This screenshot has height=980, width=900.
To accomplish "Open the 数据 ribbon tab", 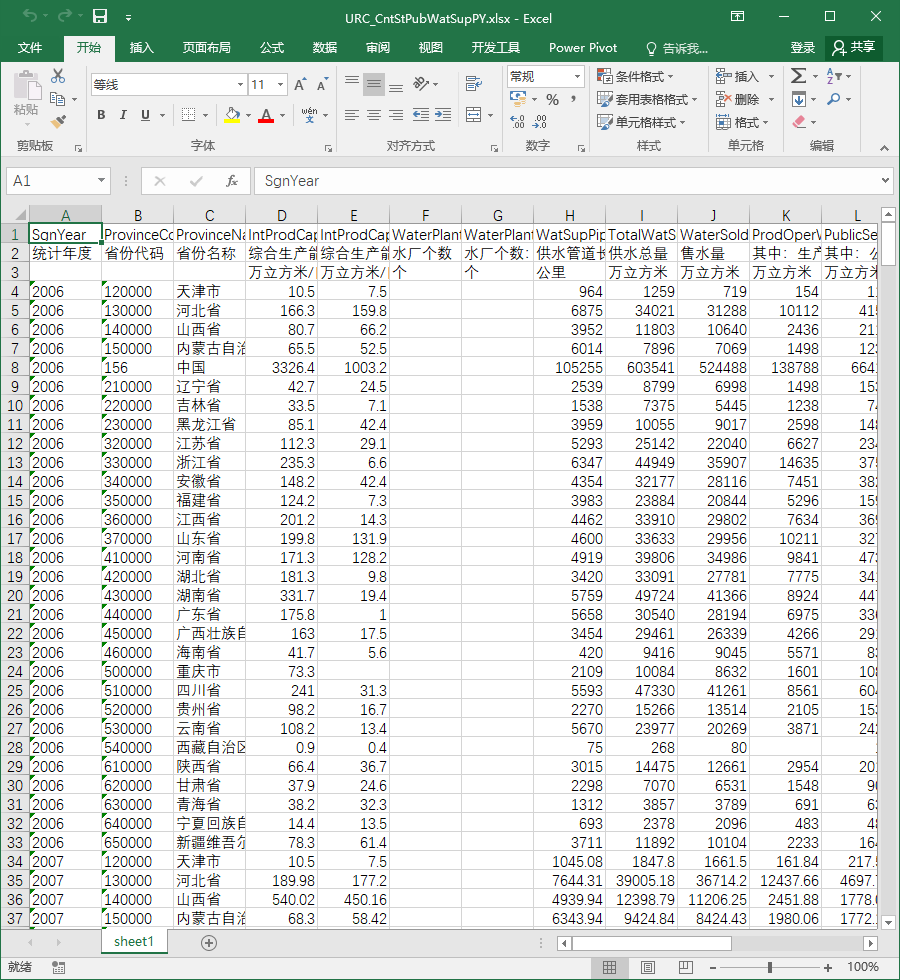I will 325,48.
